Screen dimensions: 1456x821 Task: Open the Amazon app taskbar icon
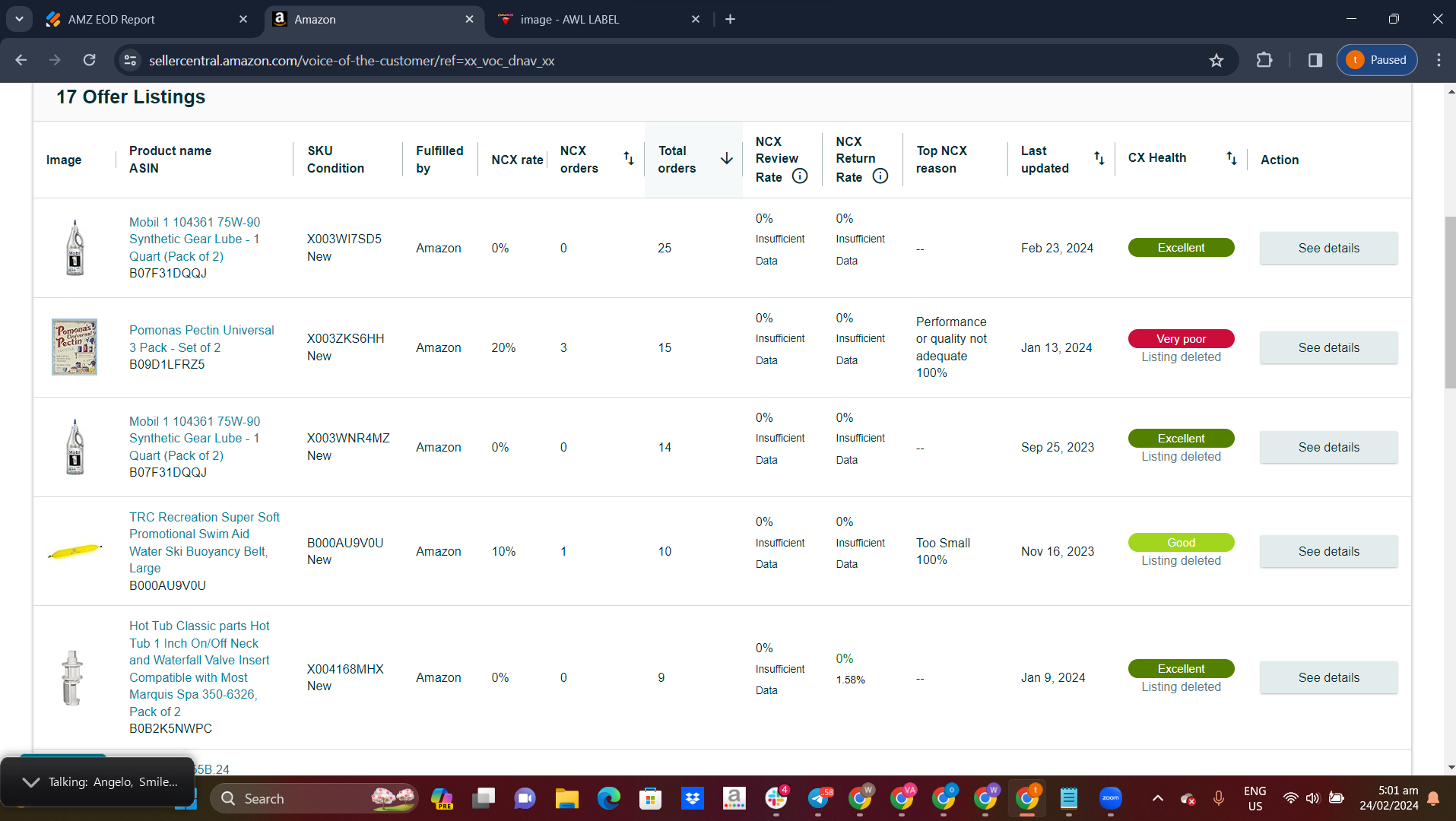pos(734,799)
